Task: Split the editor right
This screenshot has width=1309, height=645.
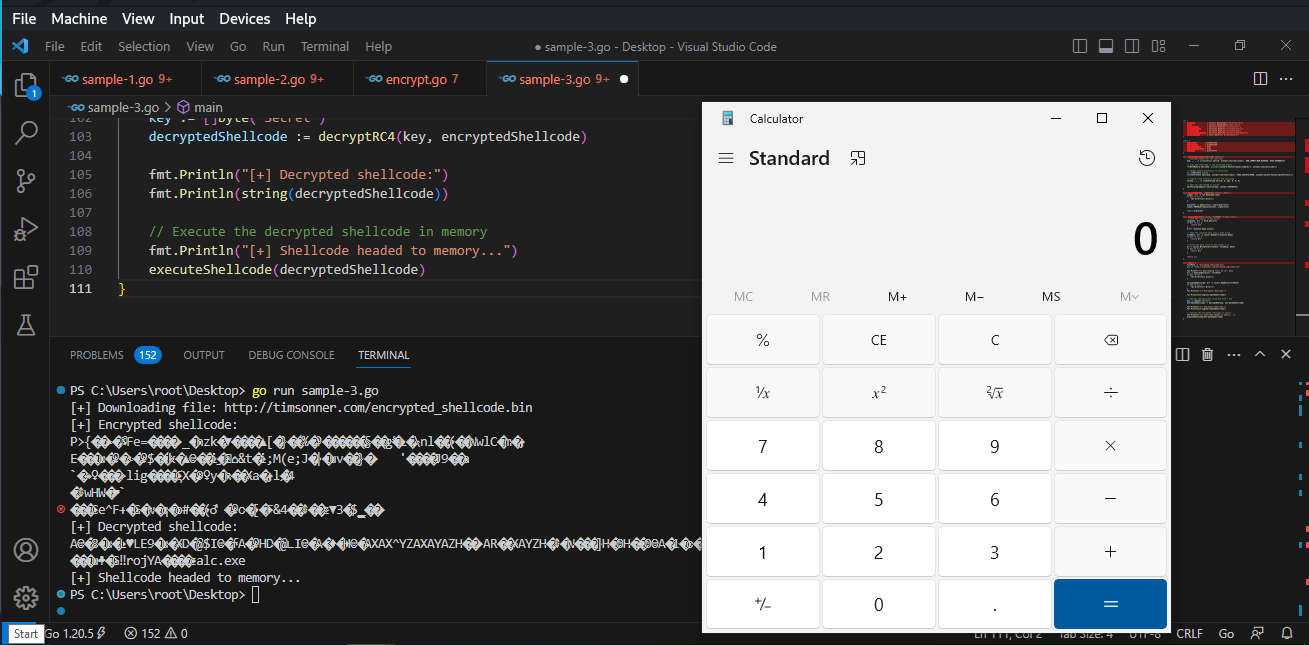Action: pyautogui.click(x=1260, y=79)
